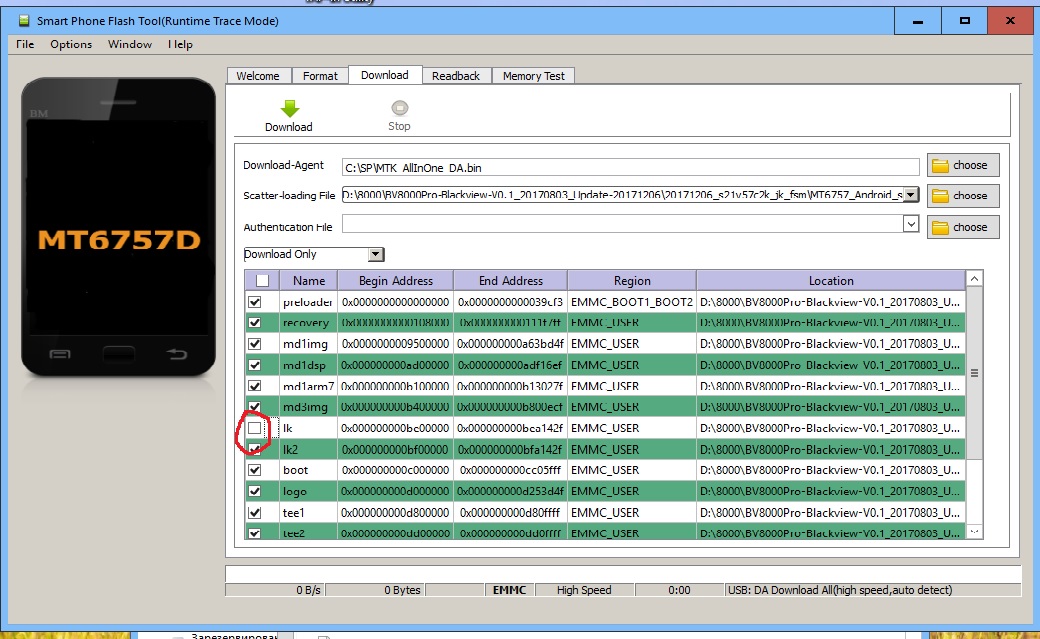Click the partition list scroll up arrow

point(974,279)
